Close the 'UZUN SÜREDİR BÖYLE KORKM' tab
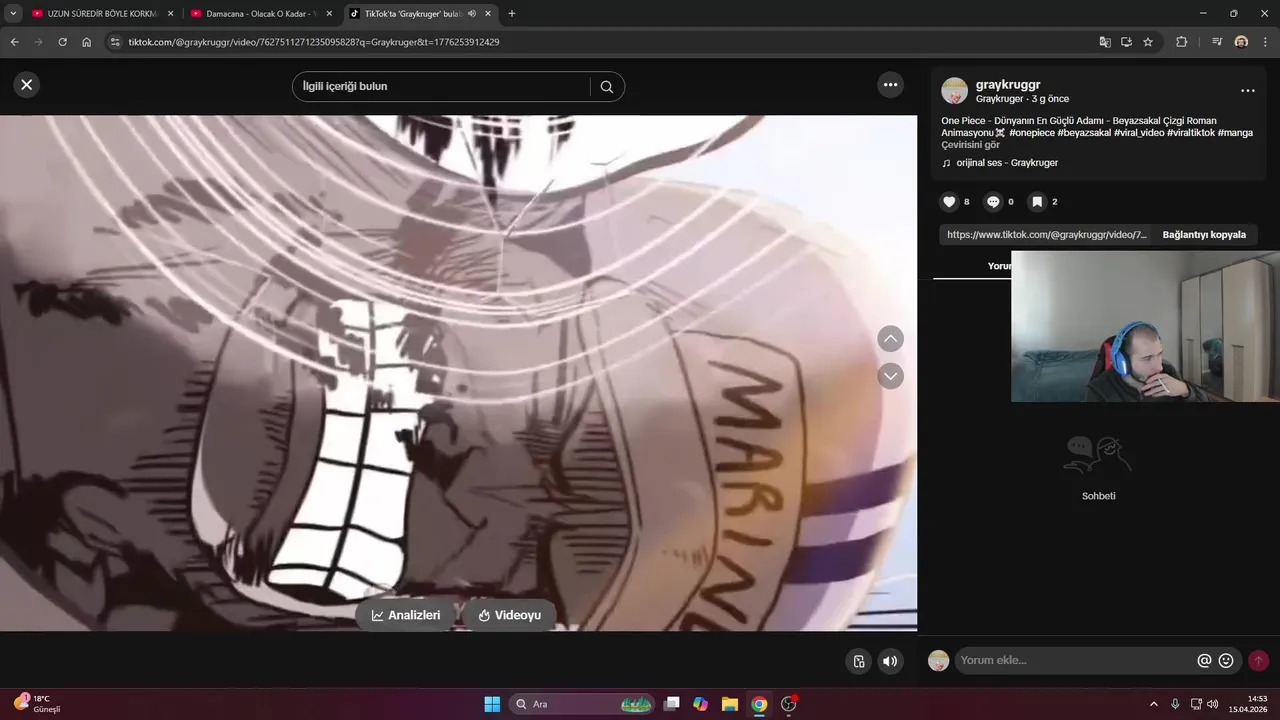This screenshot has width=1280, height=720. 170,14
